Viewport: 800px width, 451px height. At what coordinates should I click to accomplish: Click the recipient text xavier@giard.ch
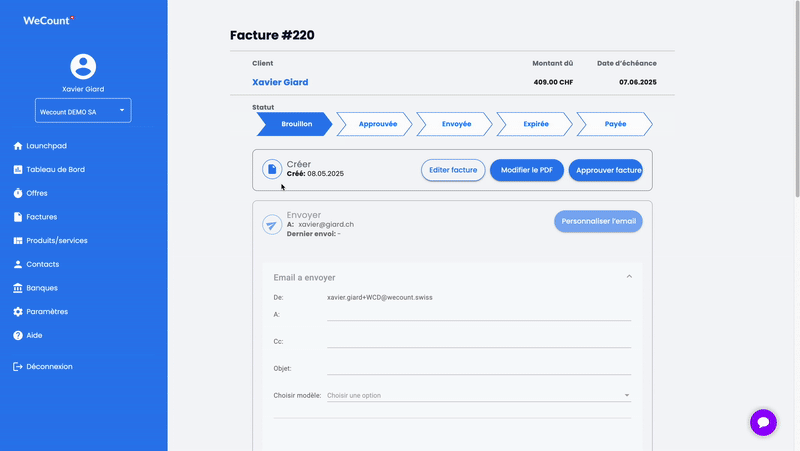tap(326, 224)
